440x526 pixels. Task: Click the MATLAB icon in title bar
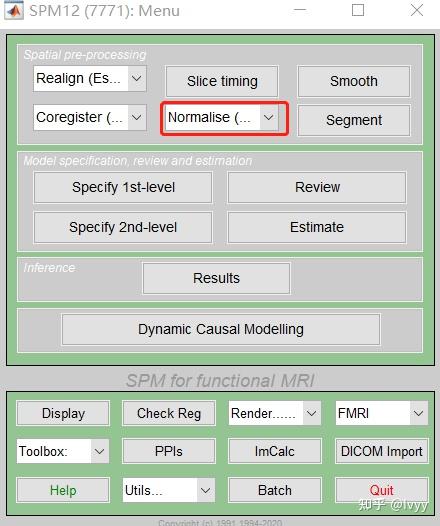tap(14, 10)
